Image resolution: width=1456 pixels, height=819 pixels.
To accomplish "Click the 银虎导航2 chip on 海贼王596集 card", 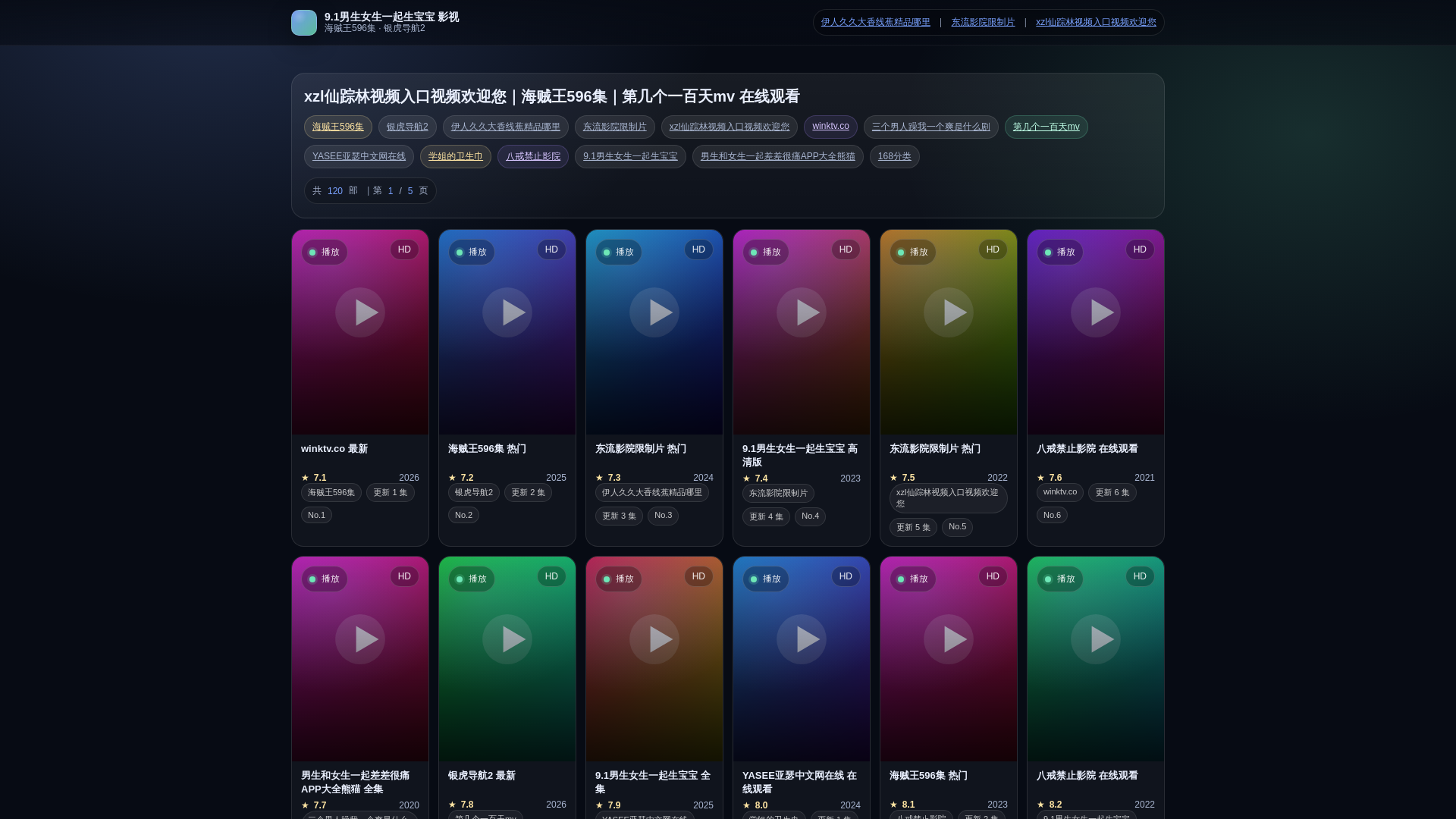I will [474, 493].
